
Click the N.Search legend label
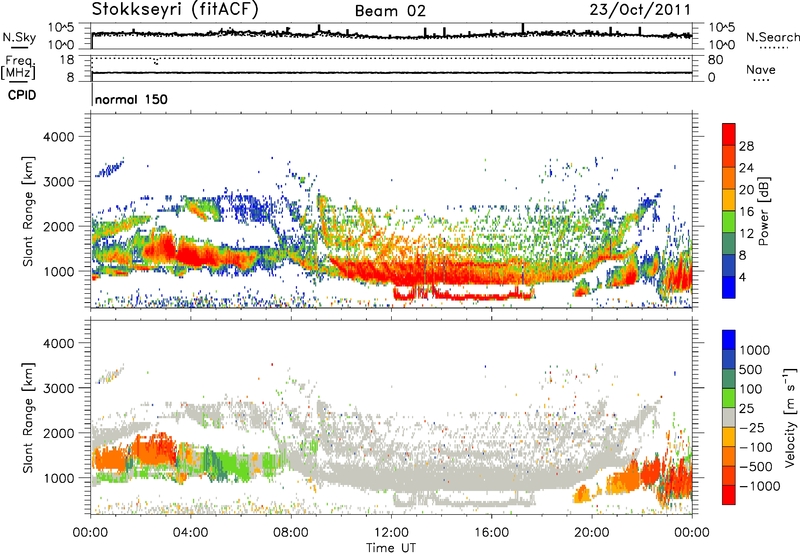click(x=772, y=37)
